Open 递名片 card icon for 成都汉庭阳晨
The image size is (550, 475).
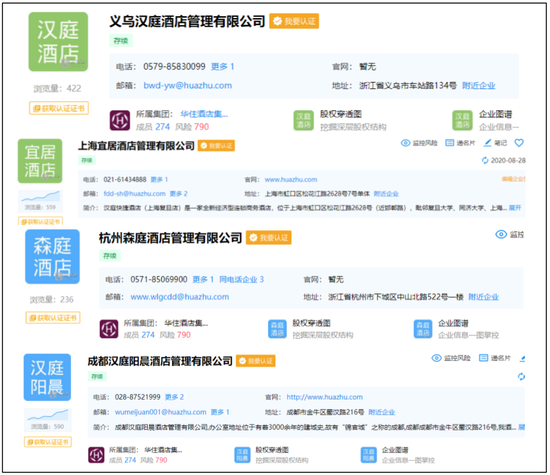(x=484, y=358)
